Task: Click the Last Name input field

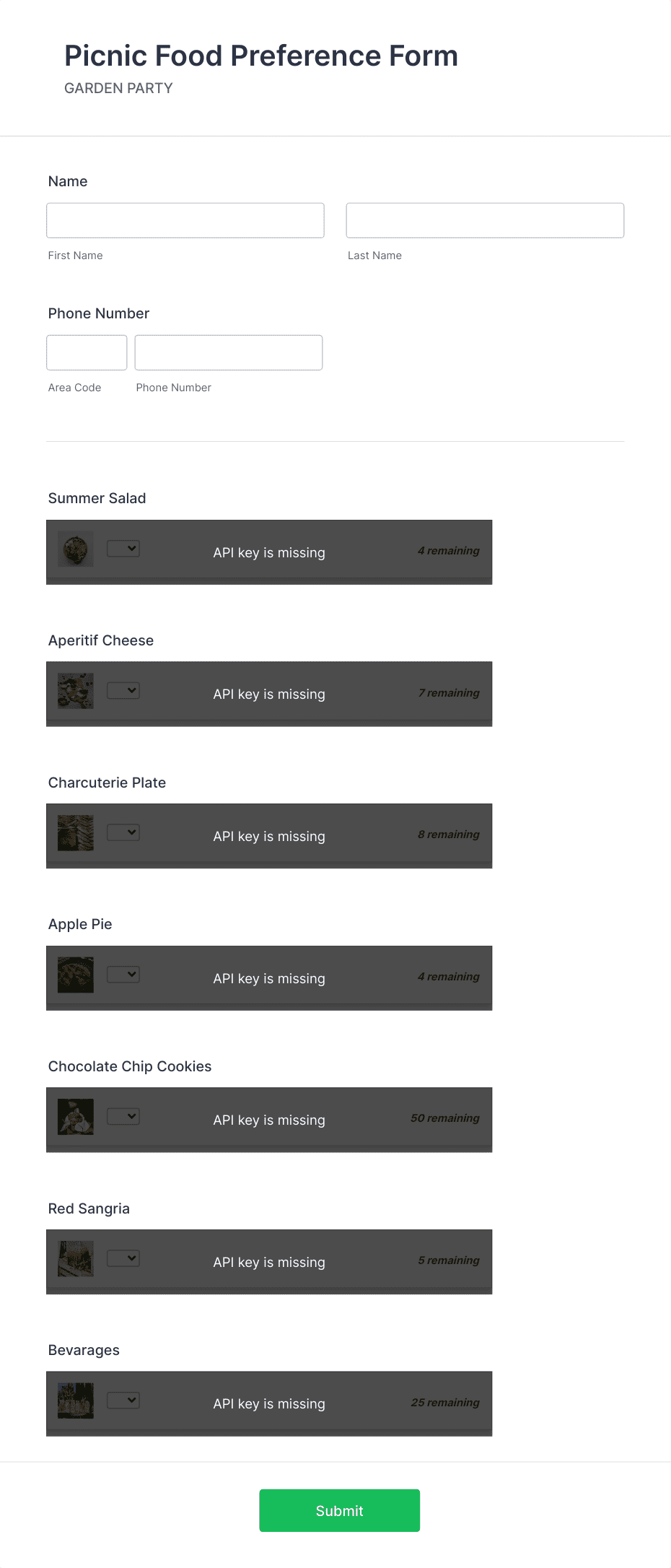Action: [484, 220]
